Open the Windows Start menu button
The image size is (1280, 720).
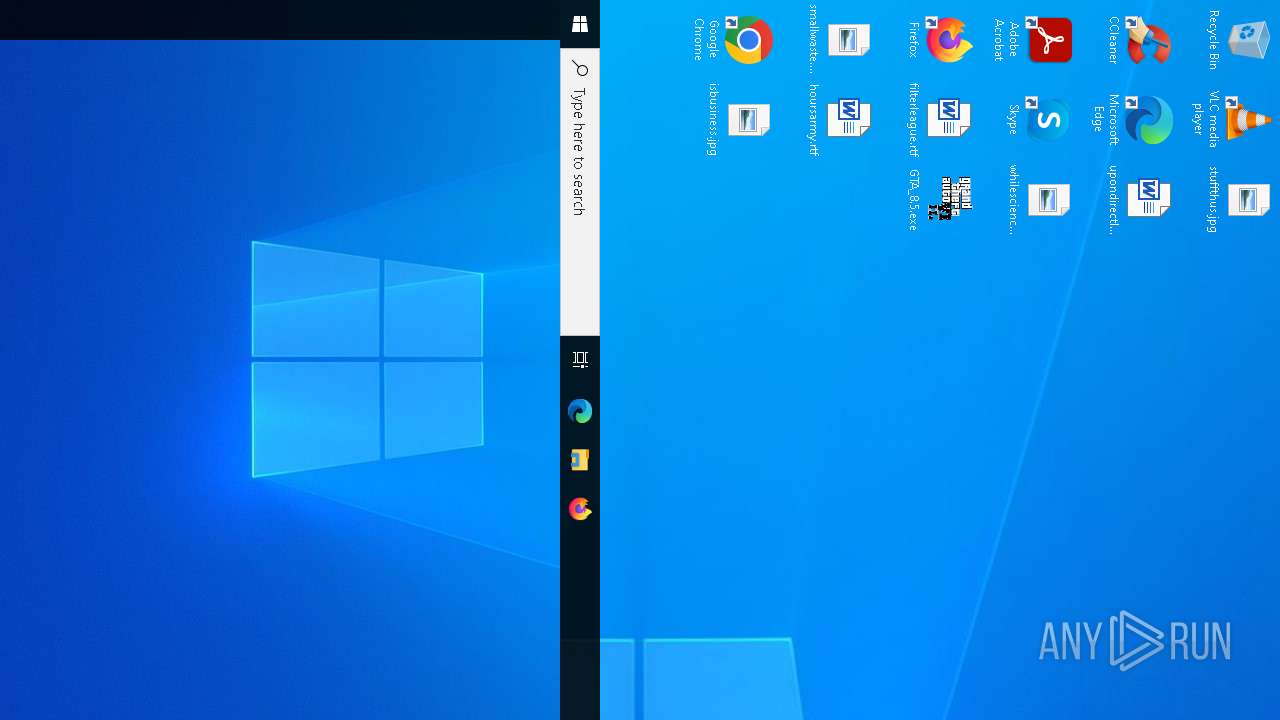(x=580, y=24)
